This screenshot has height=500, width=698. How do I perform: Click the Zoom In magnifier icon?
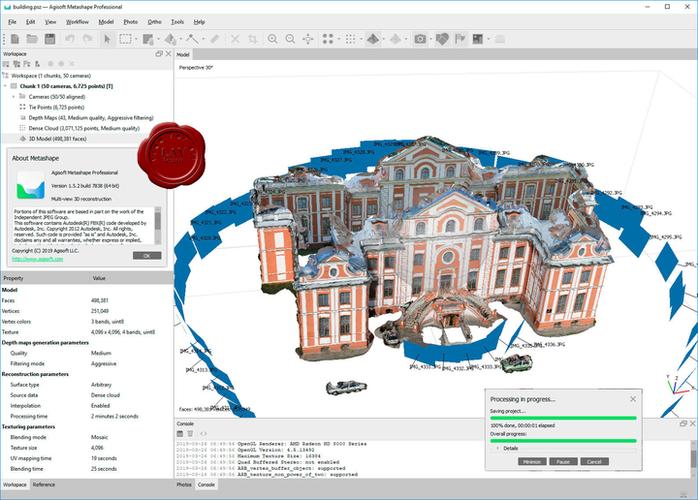click(x=272, y=39)
